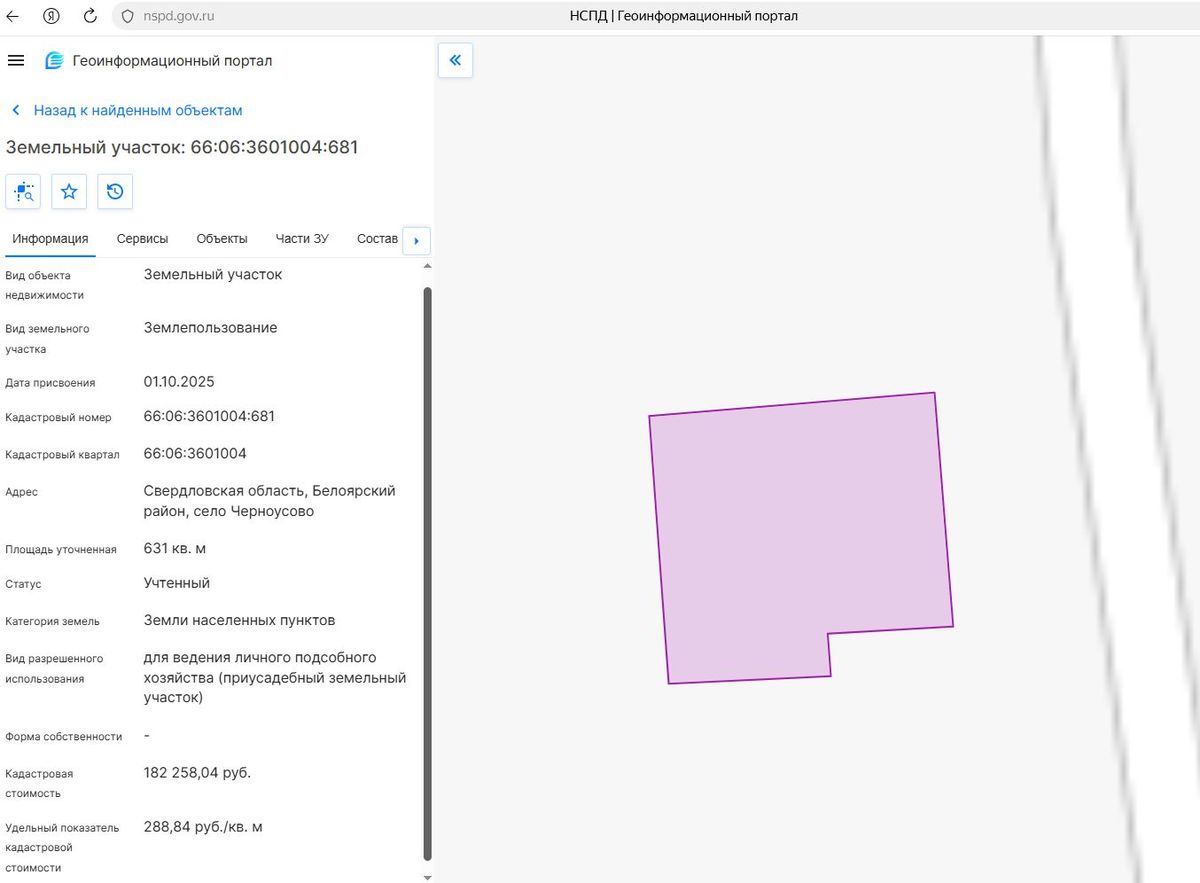The width and height of the screenshot is (1200, 883).
Task: Click the value 288,84 руб./кв. м
Action: pos(203,827)
